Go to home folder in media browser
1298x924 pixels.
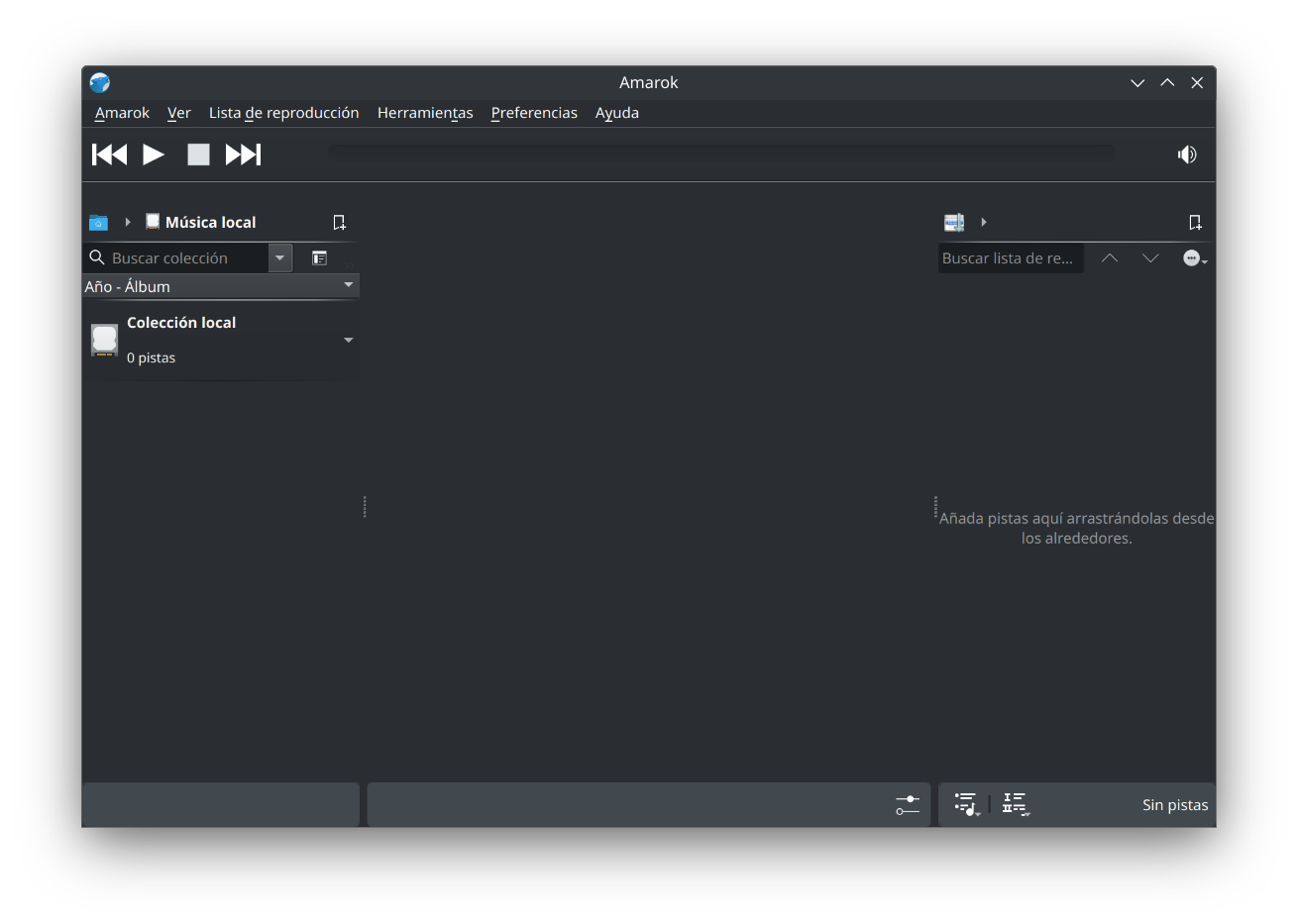tap(98, 222)
